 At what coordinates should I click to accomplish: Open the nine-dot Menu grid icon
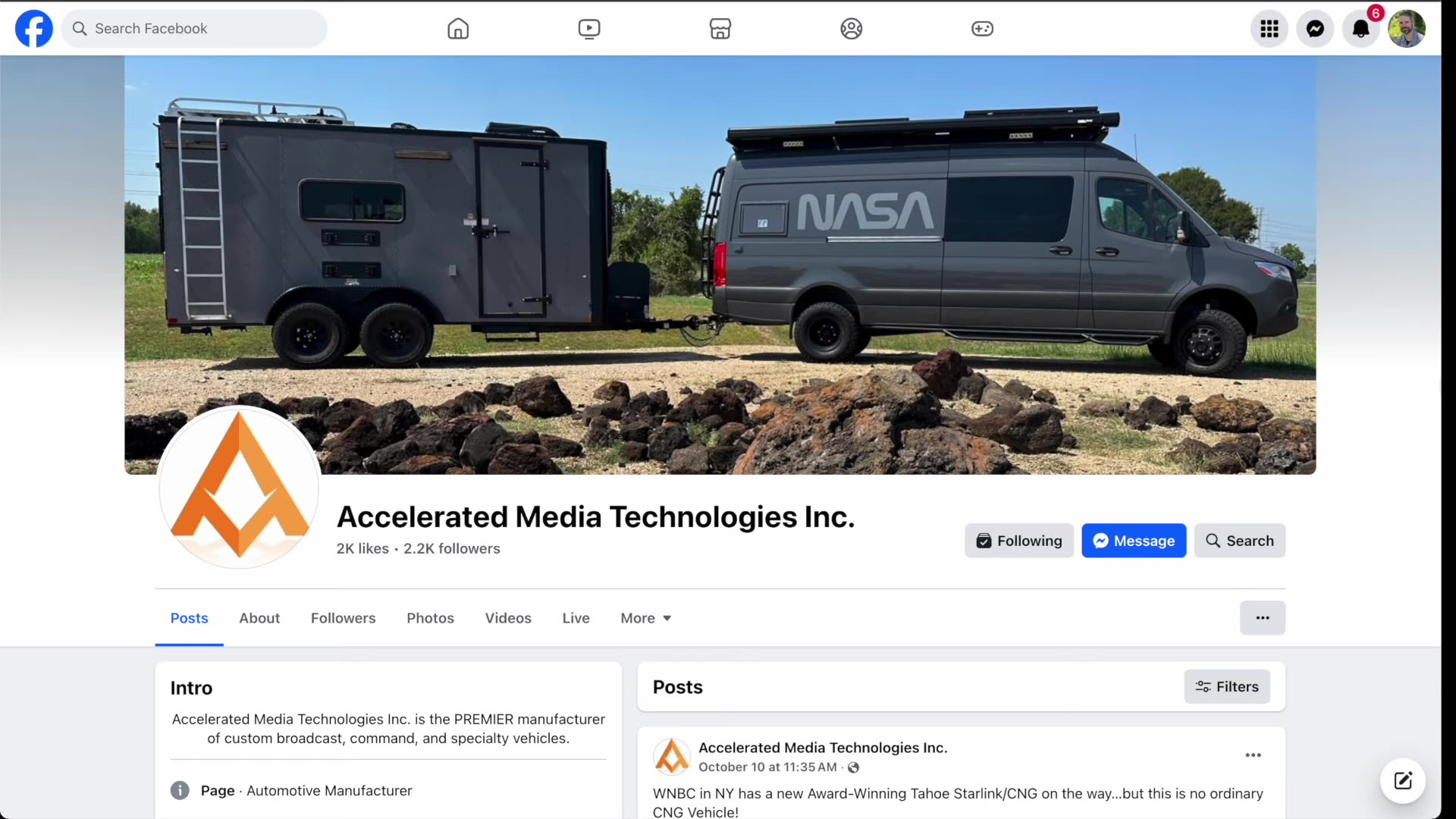1269,29
